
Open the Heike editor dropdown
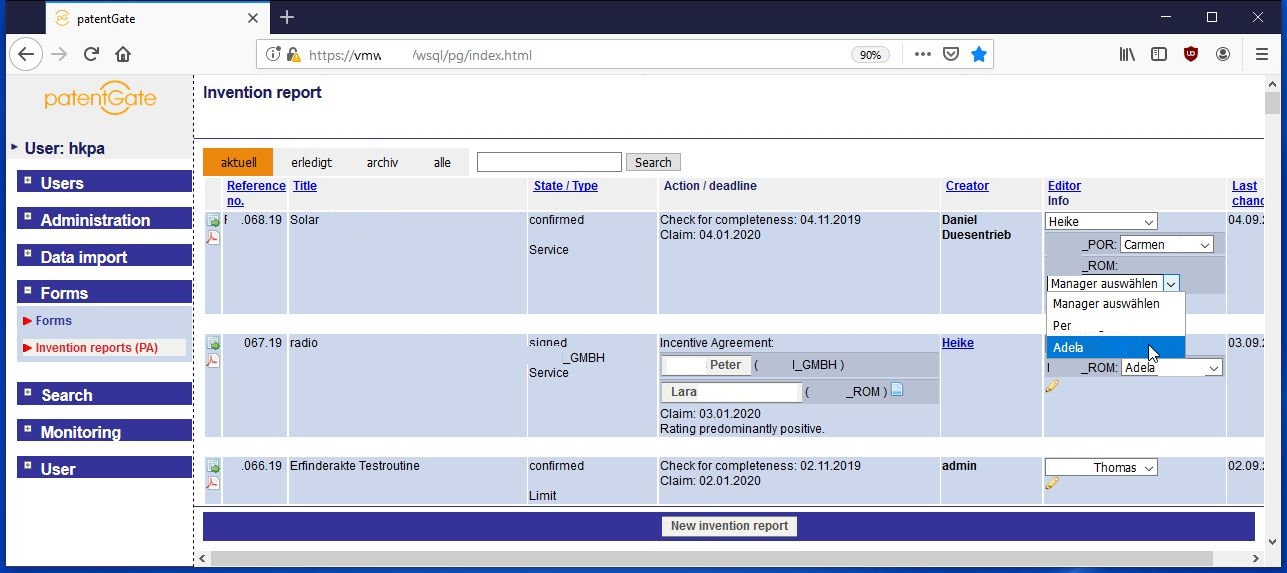pos(1101,221)
